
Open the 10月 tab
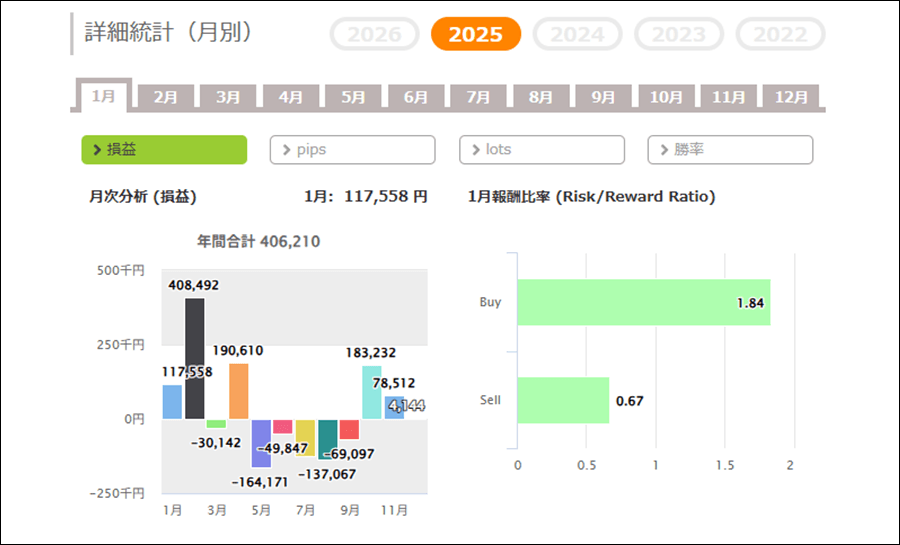click(x=666, y=96)
